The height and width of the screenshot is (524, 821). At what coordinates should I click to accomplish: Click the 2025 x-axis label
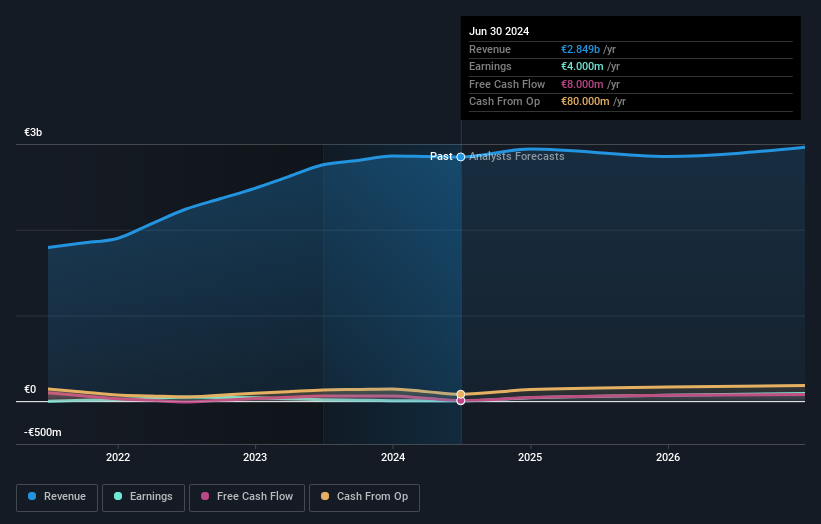530,457
